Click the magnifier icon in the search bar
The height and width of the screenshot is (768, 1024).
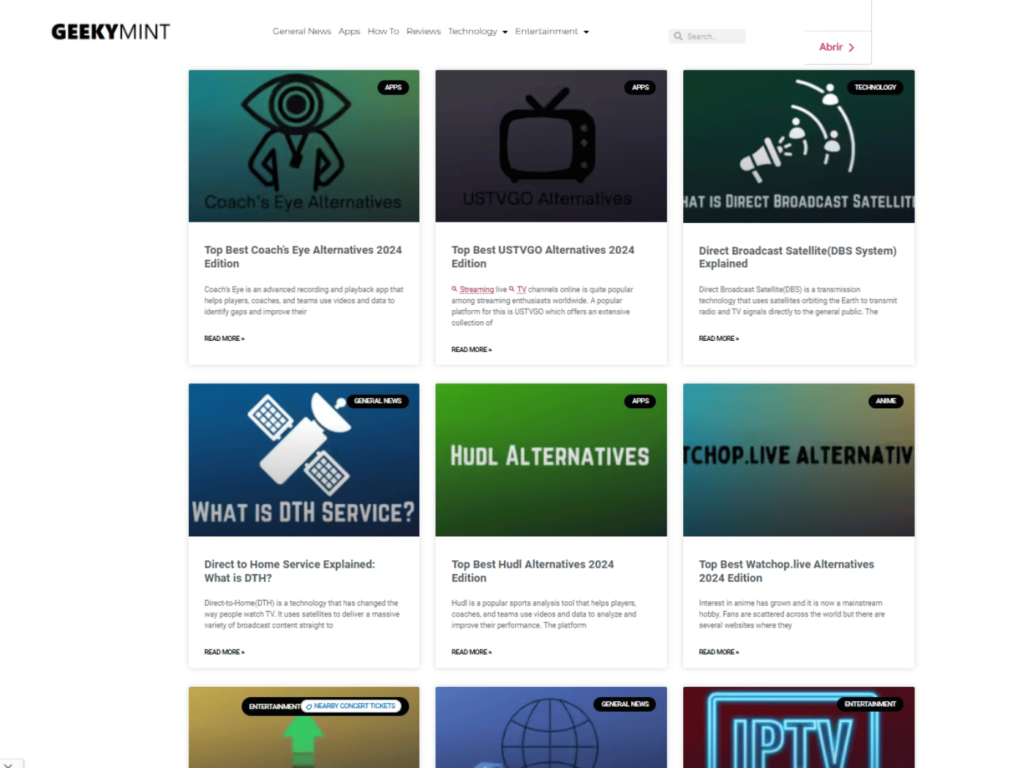(x=679, y=36)
